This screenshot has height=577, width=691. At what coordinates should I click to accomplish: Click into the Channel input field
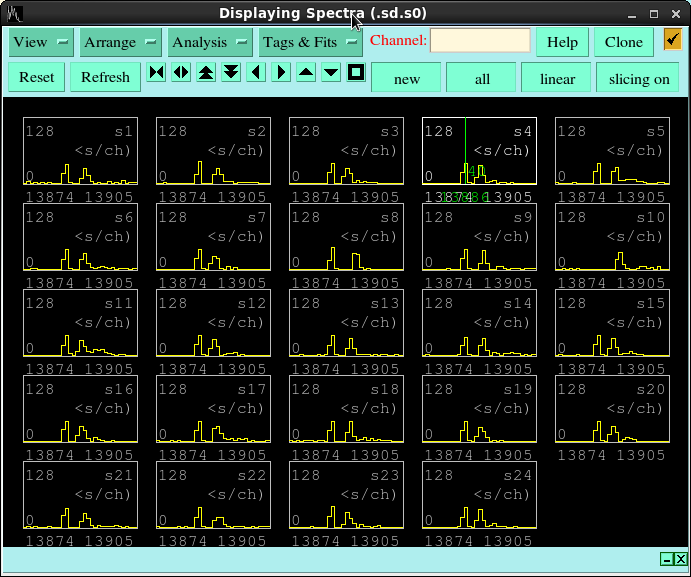click(x=480, y=41)
